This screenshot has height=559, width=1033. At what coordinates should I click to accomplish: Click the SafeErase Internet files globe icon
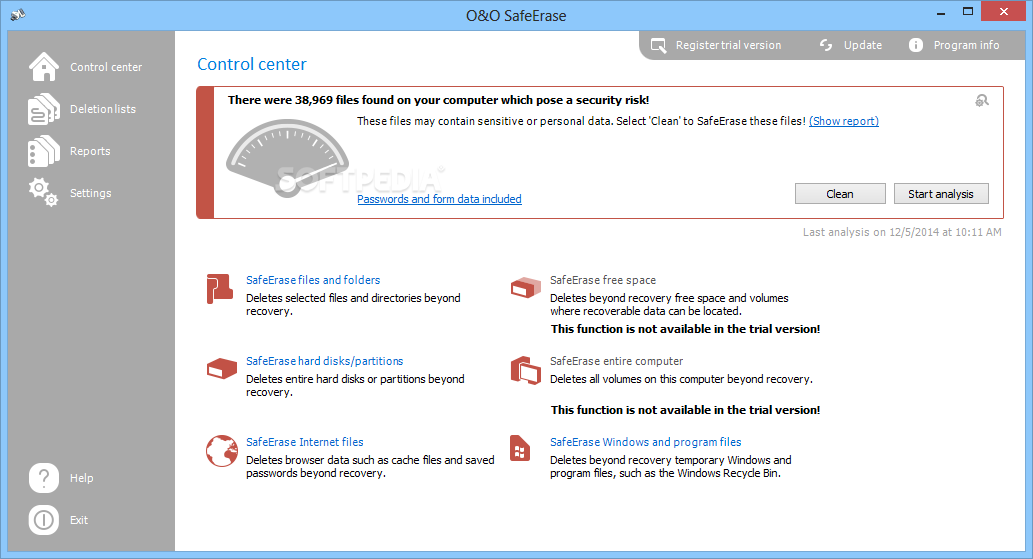point(221,451)
